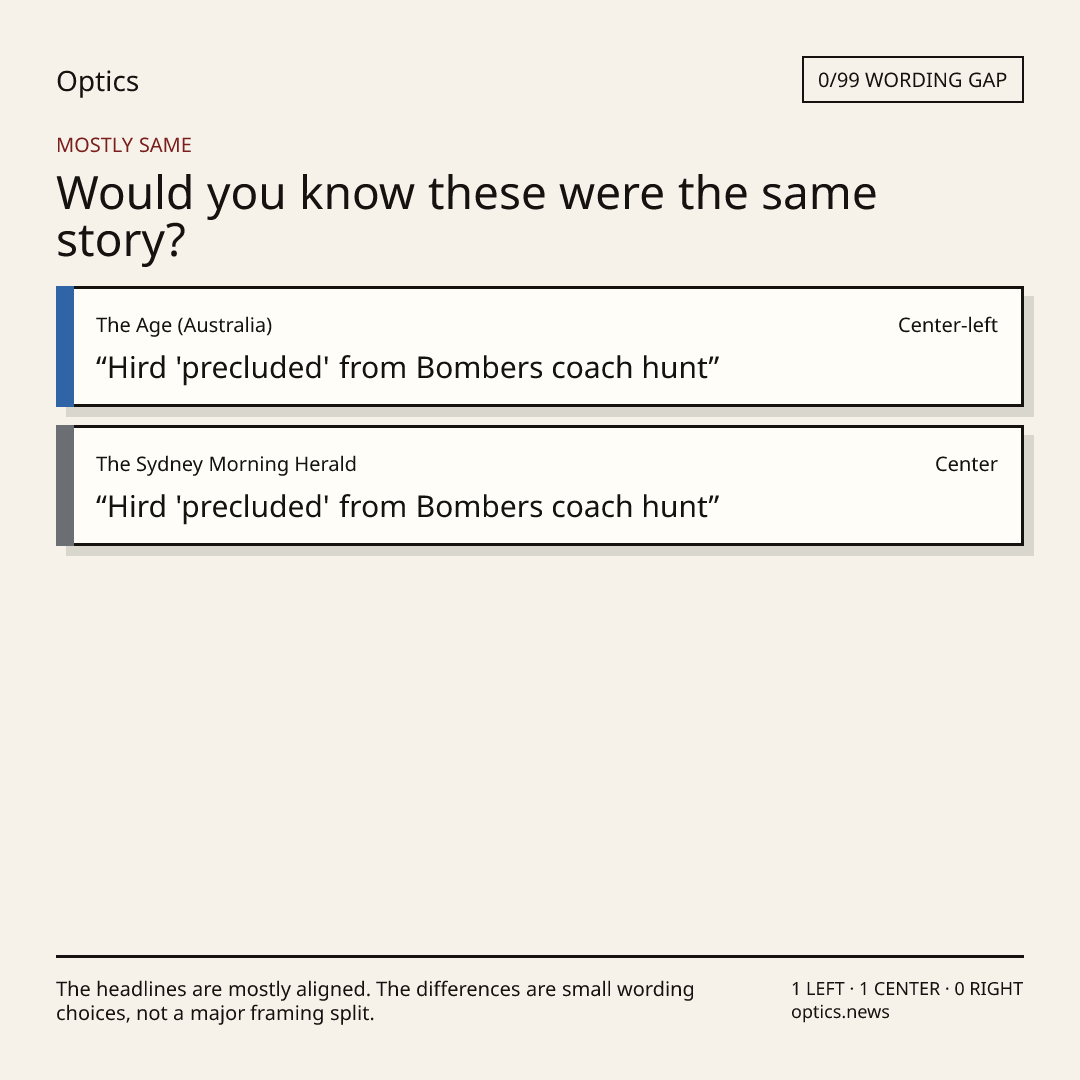Click the black divider line above footer
1080x1080 pixels.
click(540, 956)
